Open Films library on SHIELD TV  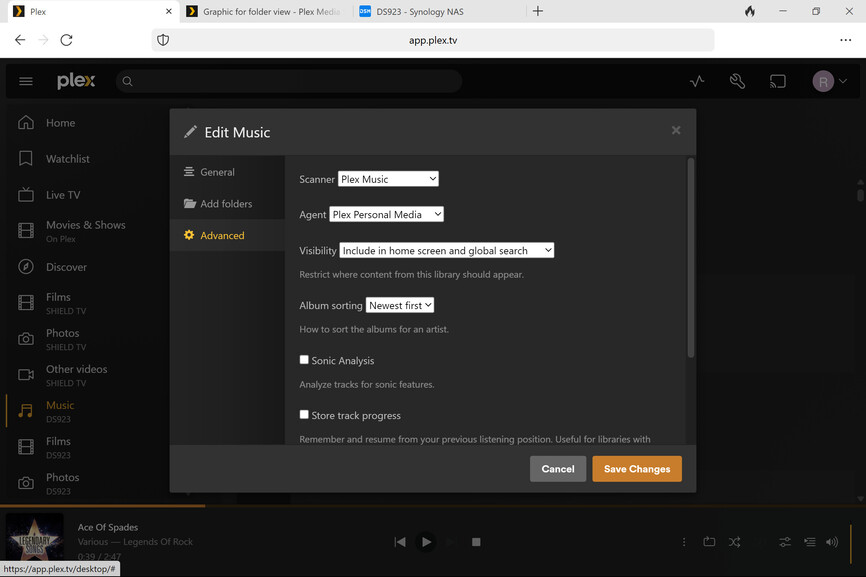coord(66,303)
